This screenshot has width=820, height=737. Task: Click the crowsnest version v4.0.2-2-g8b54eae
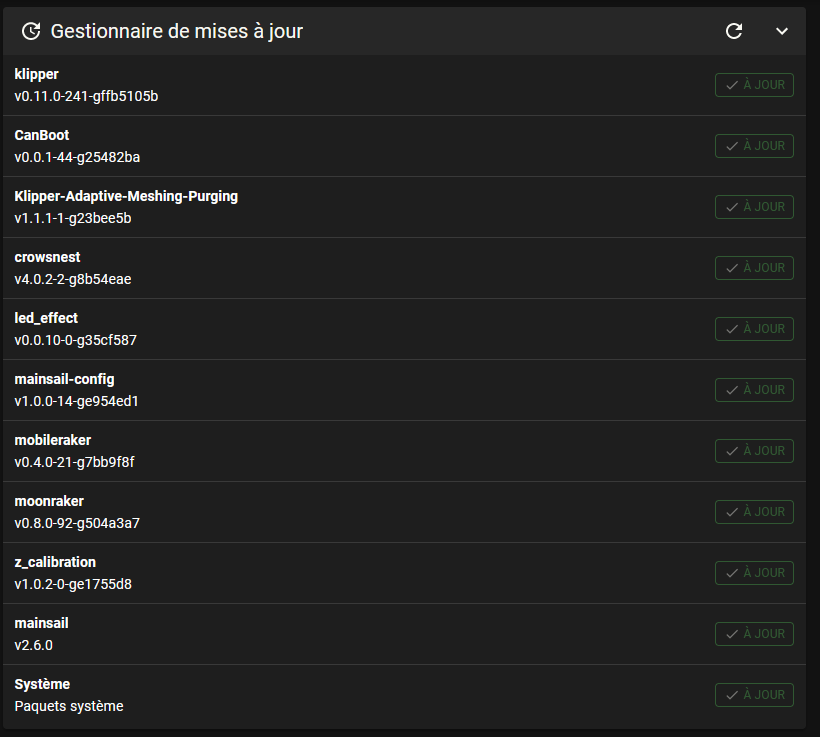coord(73,279)
